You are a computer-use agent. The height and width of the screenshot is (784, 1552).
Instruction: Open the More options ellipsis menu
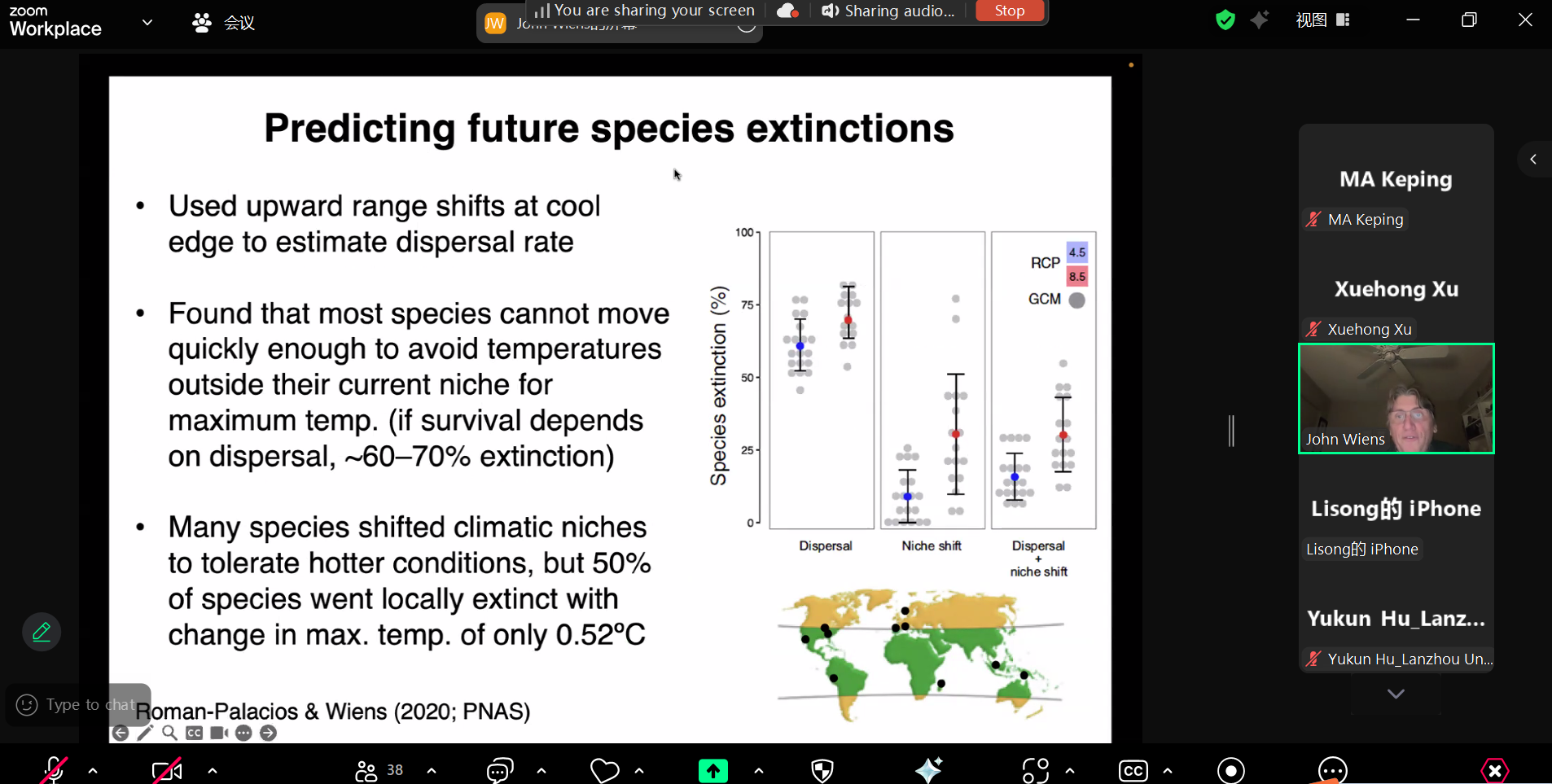pyautogui.click(x=1332, y=769)
